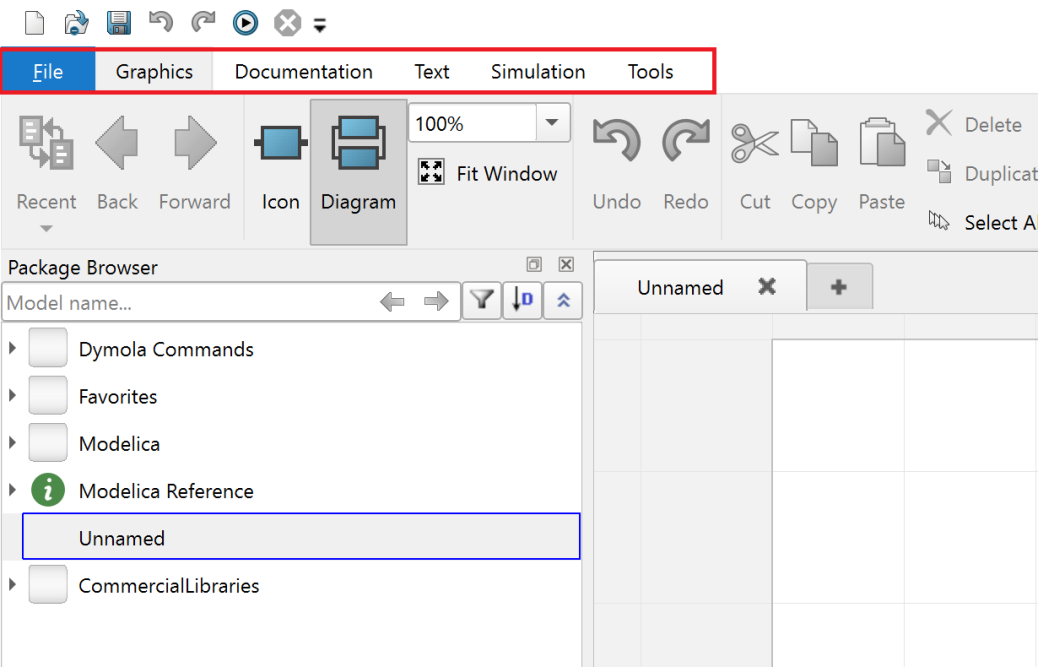
Task: Click the Back navigation arrow in ribbon
Action: pyautogui.click(x=117, y=163)
